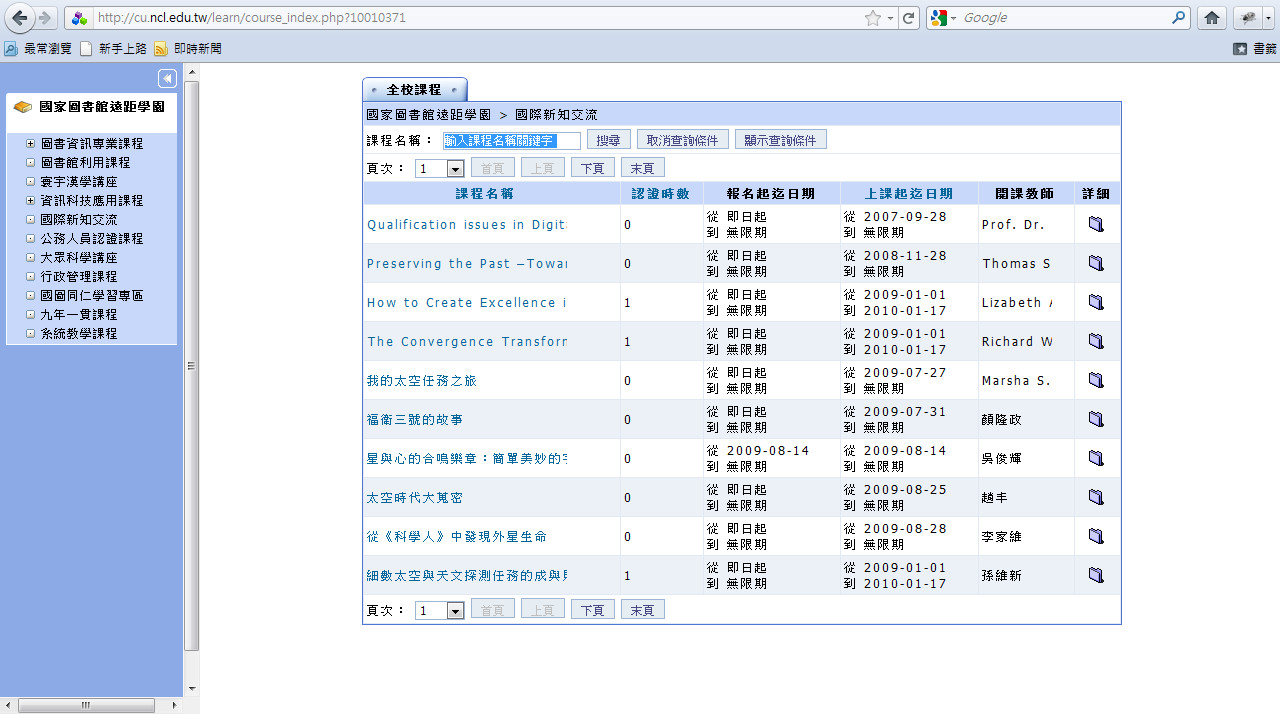Click details icon in 太空時代大篤密 row

pos(1095,497)
